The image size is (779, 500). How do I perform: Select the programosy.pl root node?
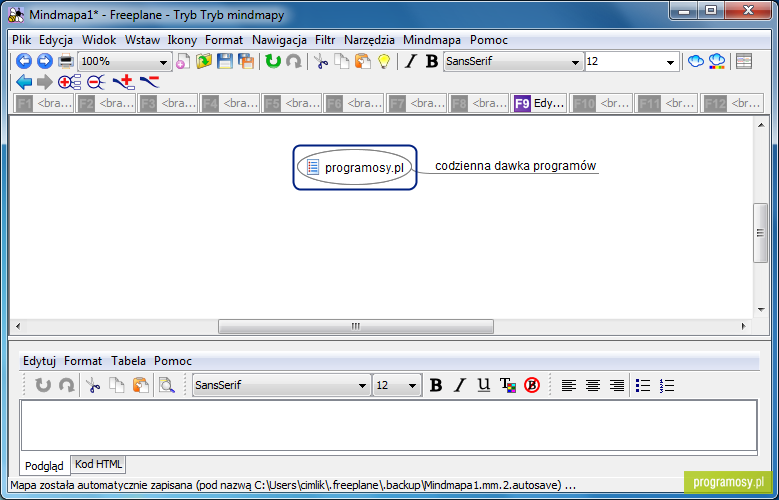pyautogui.click(x=355, y=167)
